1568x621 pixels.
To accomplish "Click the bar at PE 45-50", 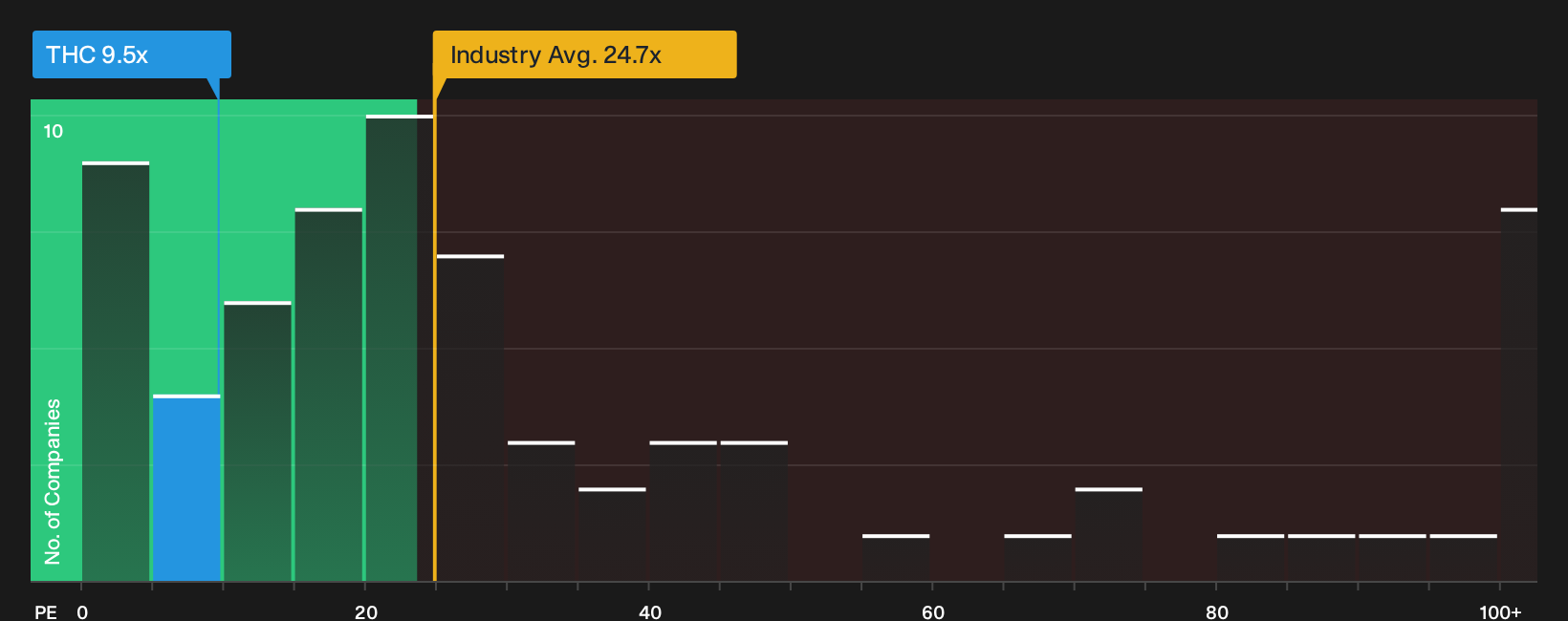I will 754,511.
